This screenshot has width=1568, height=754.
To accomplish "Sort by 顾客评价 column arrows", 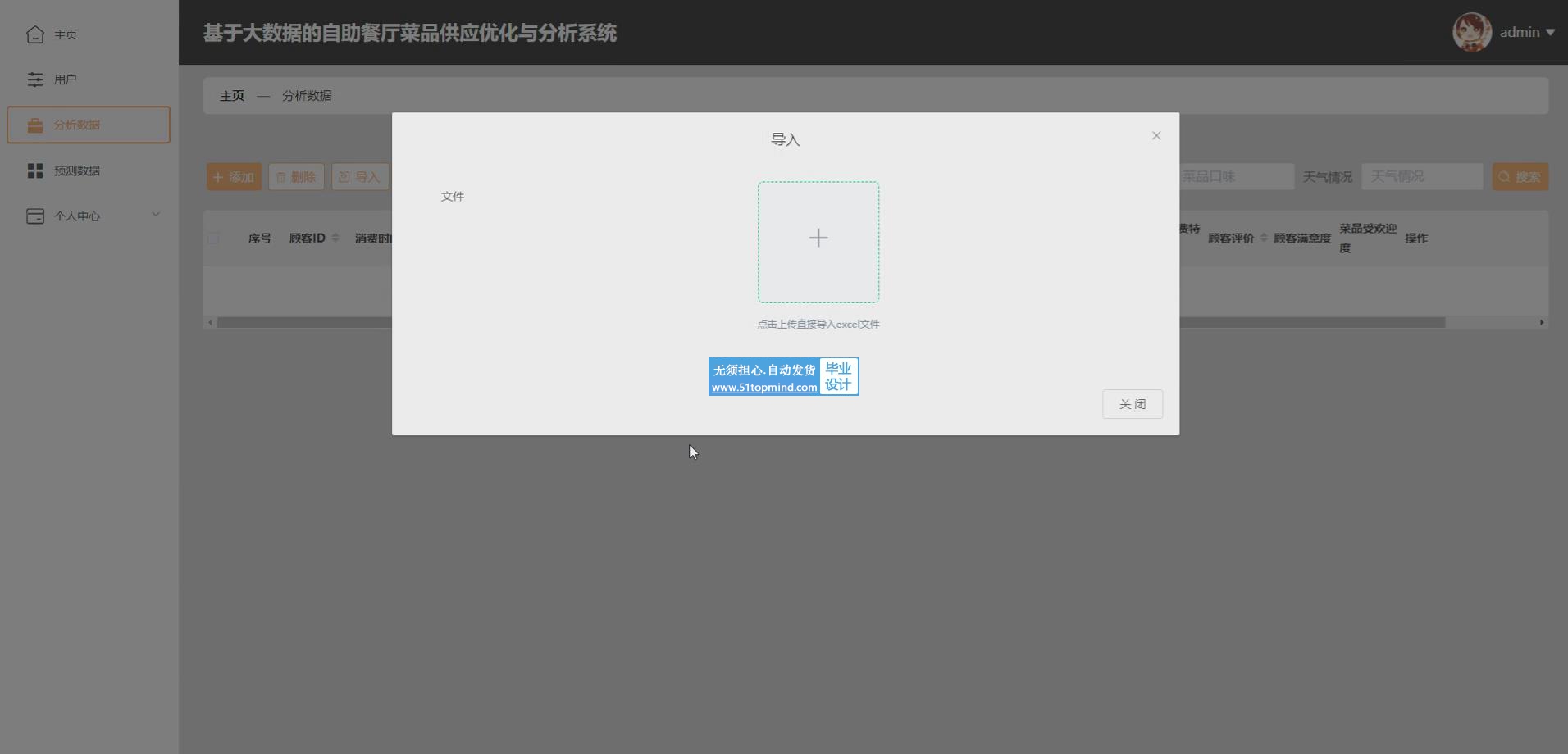I will [1264, 238].
